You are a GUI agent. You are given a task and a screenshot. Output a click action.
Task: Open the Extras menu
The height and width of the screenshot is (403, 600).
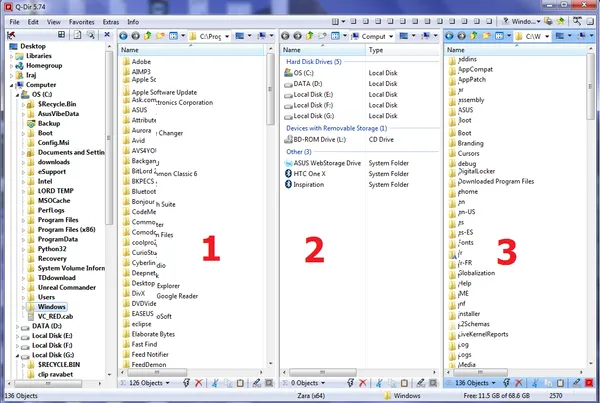pyautogui.click(x=111, y=22)
